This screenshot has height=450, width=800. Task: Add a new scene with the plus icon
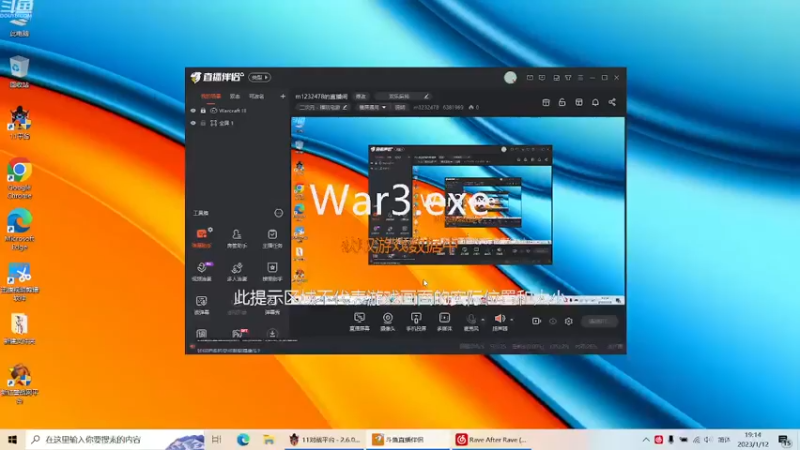point(283,96)
